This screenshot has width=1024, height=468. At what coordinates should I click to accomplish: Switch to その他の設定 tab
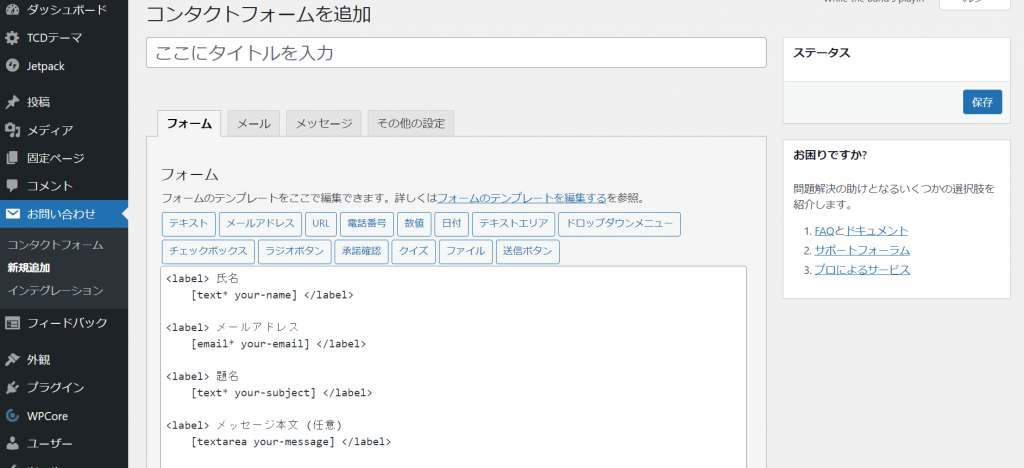411,123
